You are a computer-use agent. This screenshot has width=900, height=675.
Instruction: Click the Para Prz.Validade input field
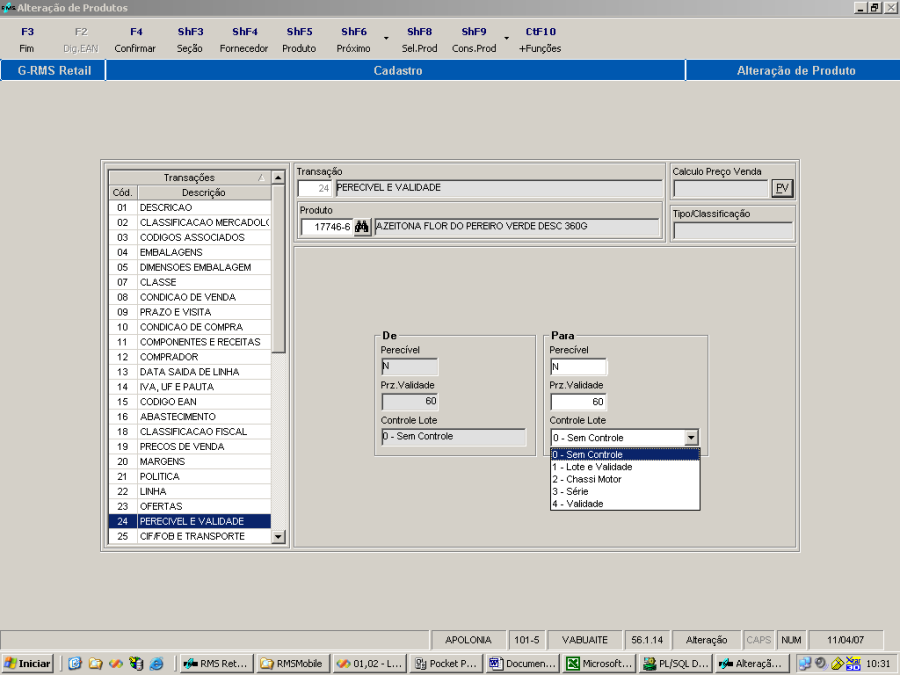(x=578, y=402)
